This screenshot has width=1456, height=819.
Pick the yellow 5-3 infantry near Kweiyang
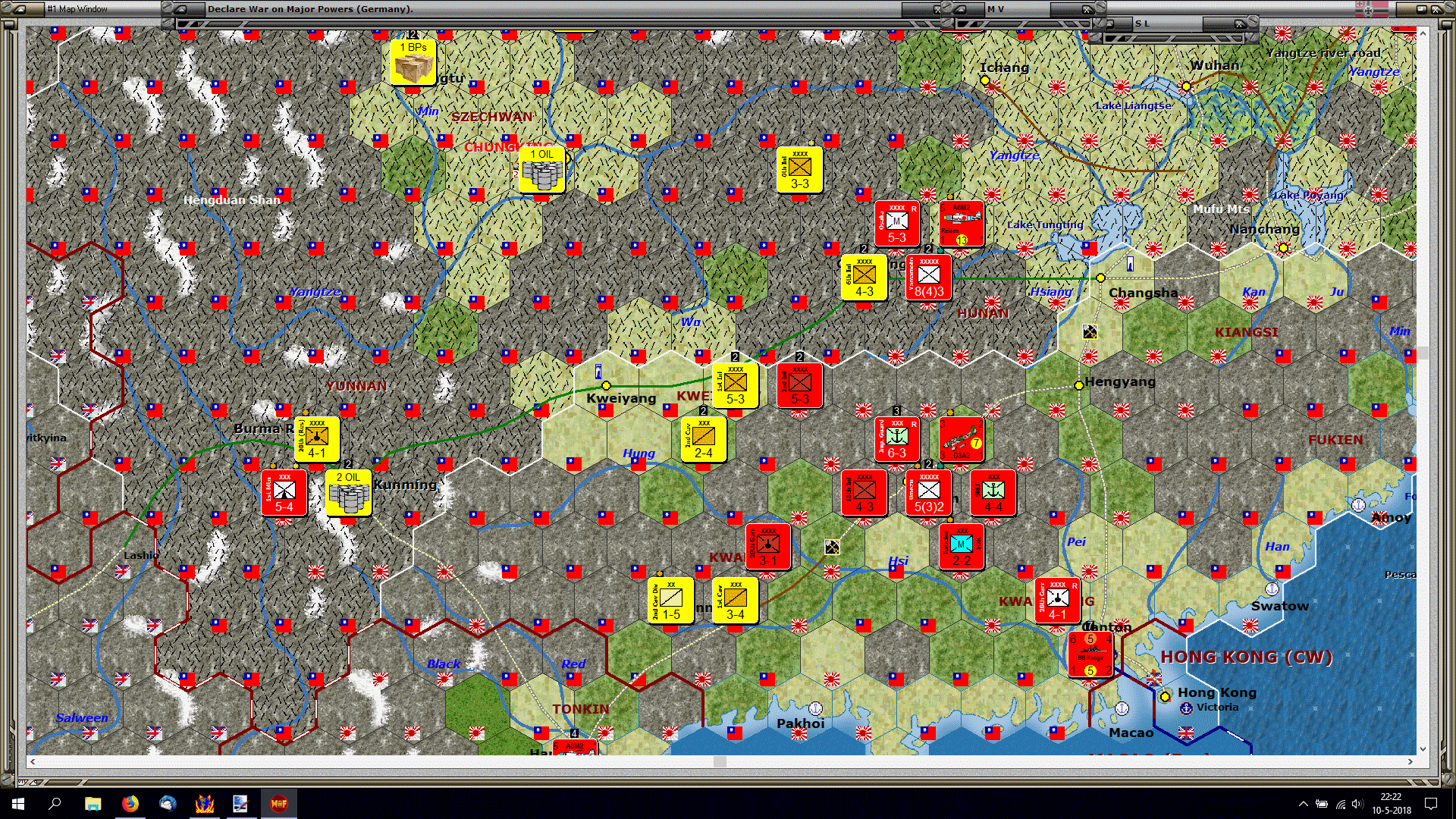click(x=736, y=385)
